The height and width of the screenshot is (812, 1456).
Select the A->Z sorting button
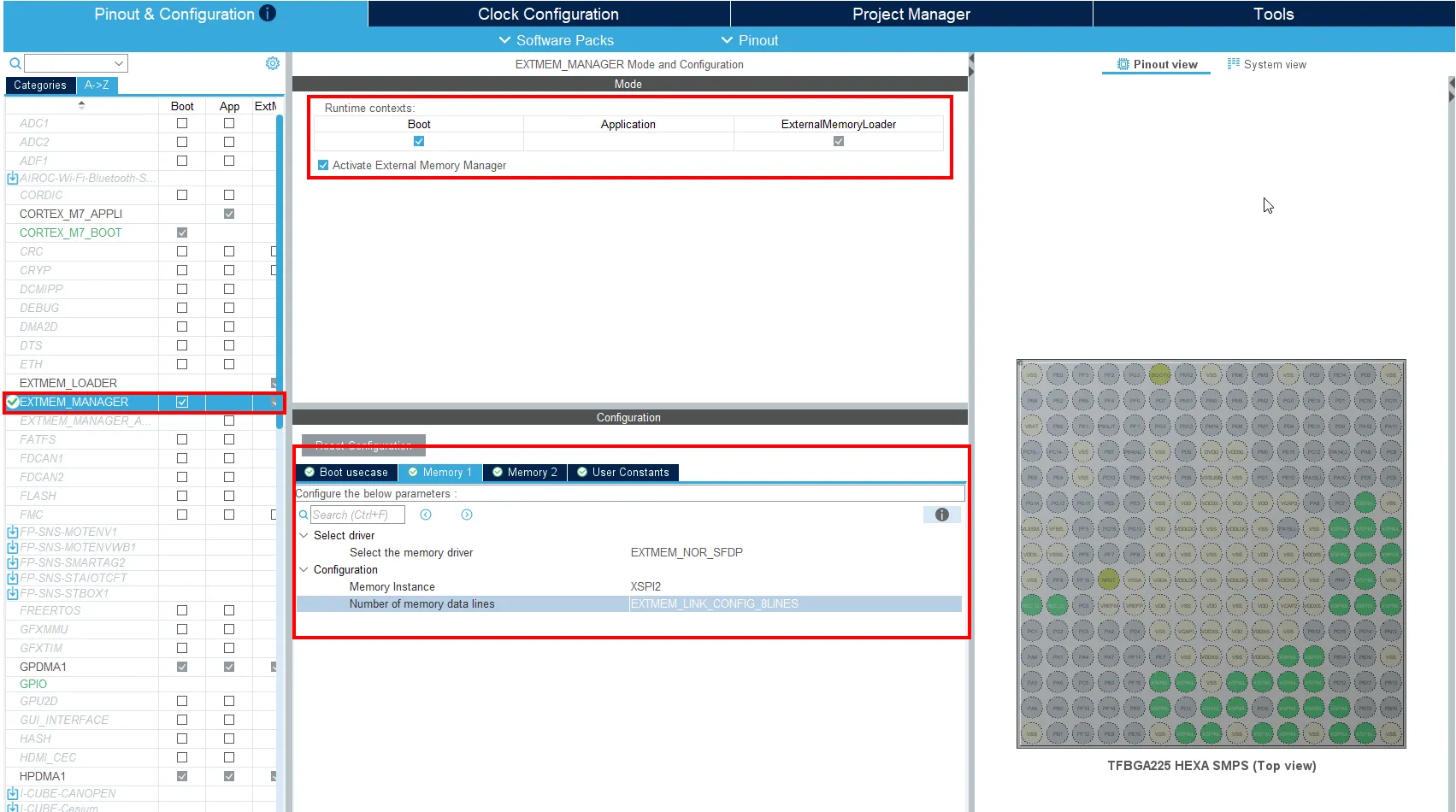[97, 85]
